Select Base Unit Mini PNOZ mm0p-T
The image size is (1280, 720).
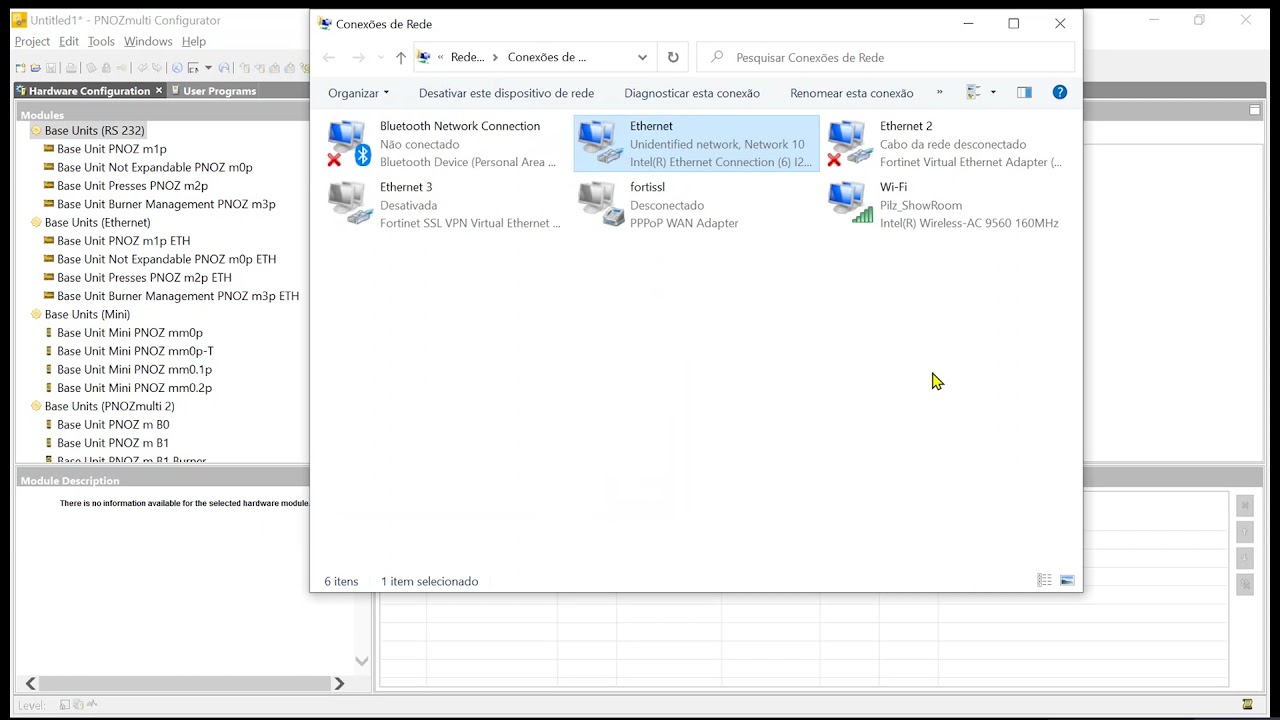135,351
